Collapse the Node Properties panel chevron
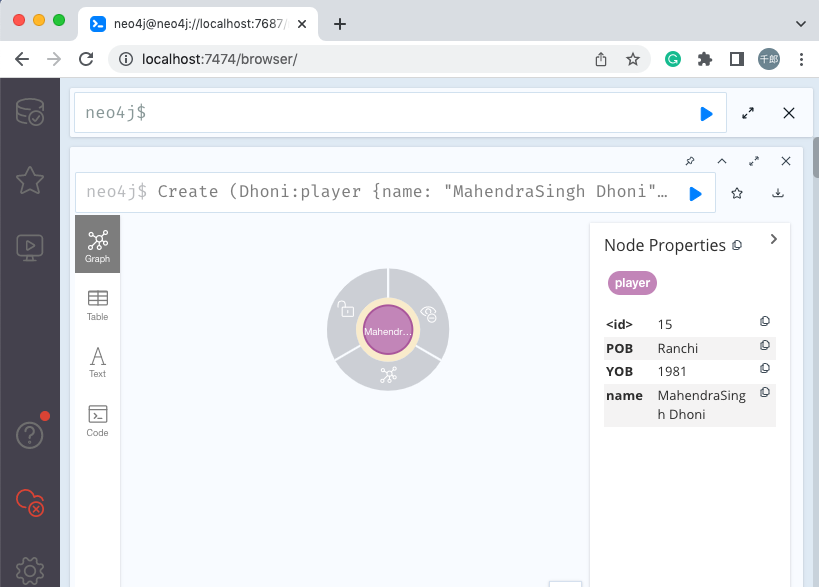This screenshot has height=587, width=819. tap(774, 239)
